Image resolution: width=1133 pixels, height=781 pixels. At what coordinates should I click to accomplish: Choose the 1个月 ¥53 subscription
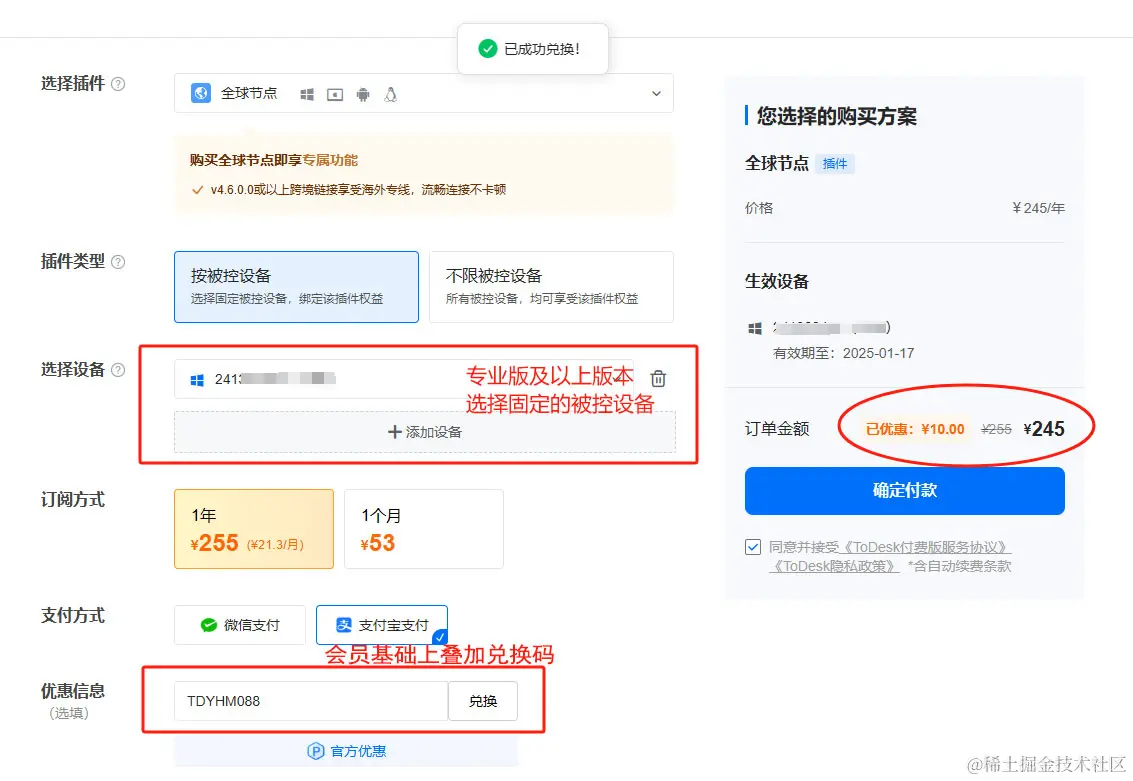click(x=423, y=529)
